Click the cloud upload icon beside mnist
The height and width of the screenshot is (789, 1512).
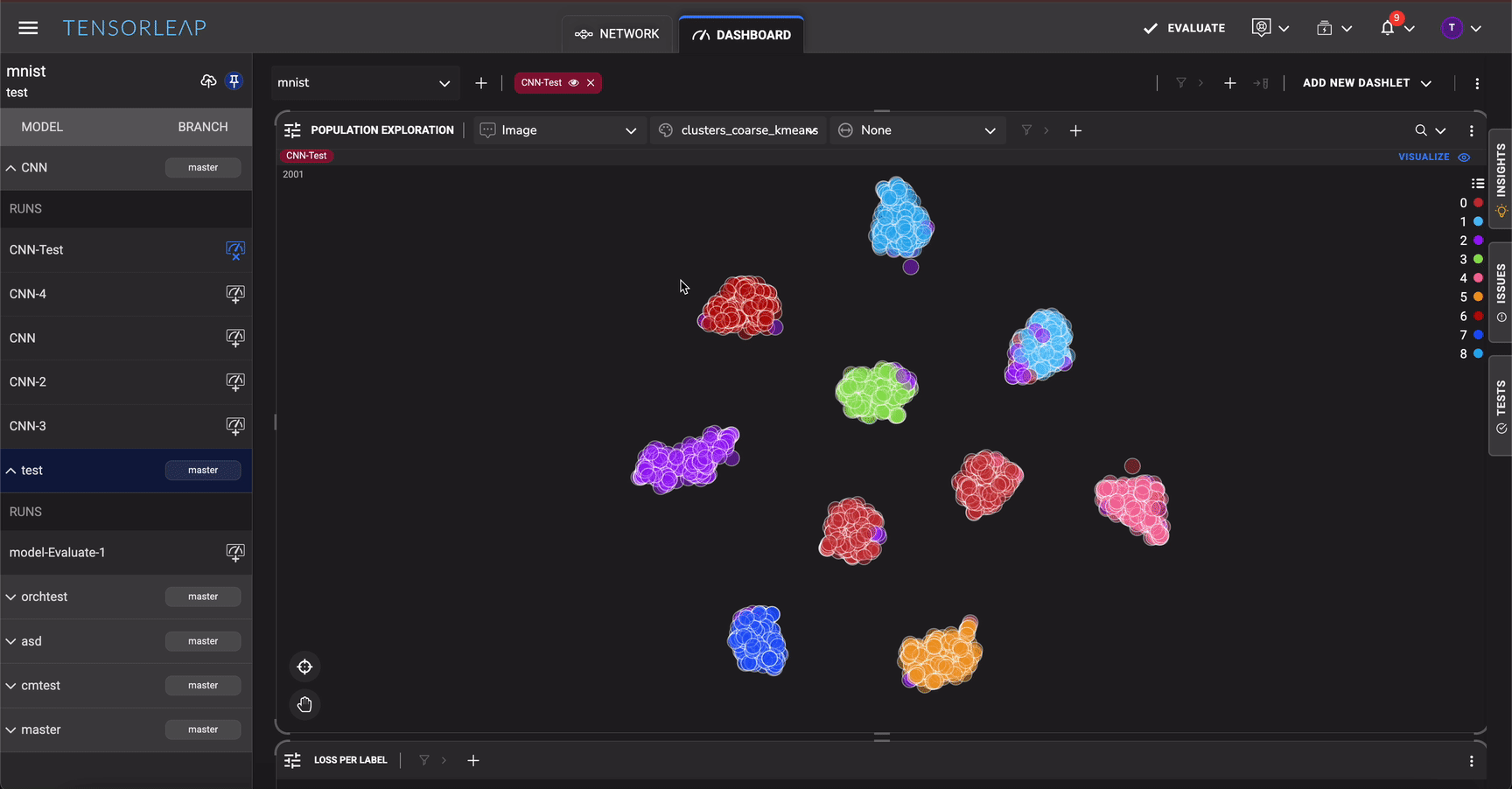point(208,81)
